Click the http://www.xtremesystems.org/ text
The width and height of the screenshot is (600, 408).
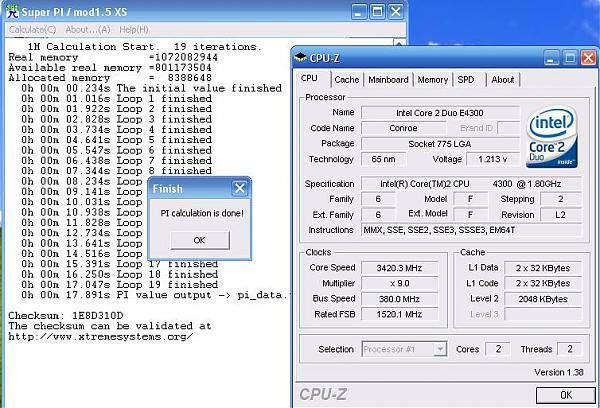[x=101, y=337]
